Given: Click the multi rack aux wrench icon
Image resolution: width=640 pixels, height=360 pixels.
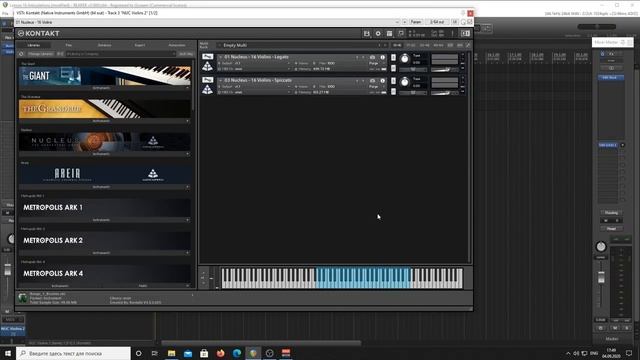Looking at the screenshot, I should [469, 45].
